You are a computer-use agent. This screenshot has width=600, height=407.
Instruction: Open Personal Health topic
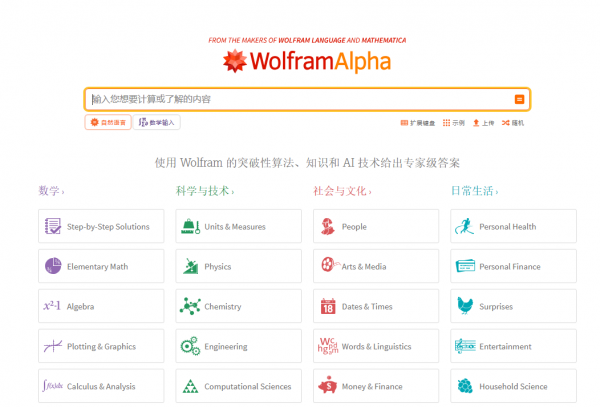[514, 226]
